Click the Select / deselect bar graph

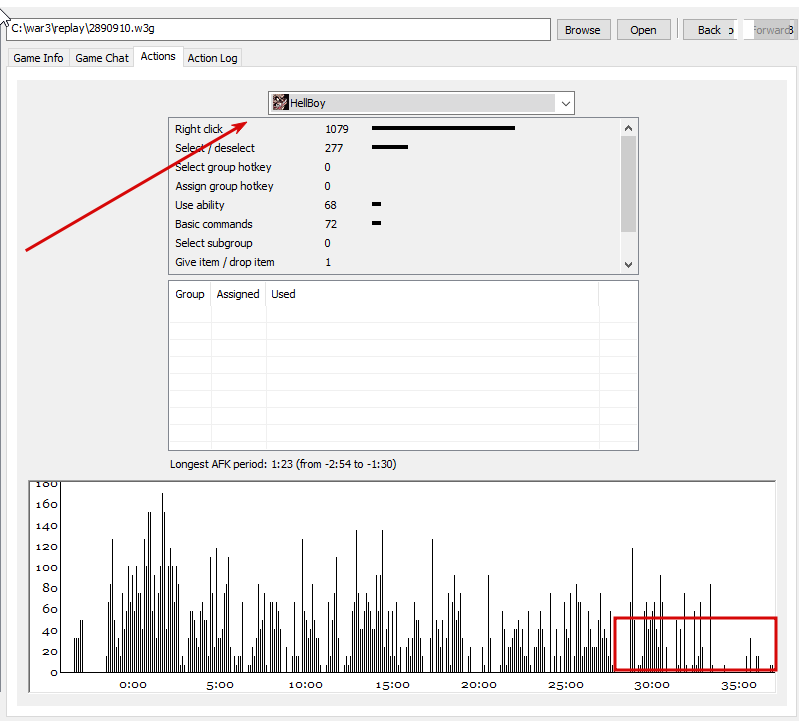click(390, 147)
